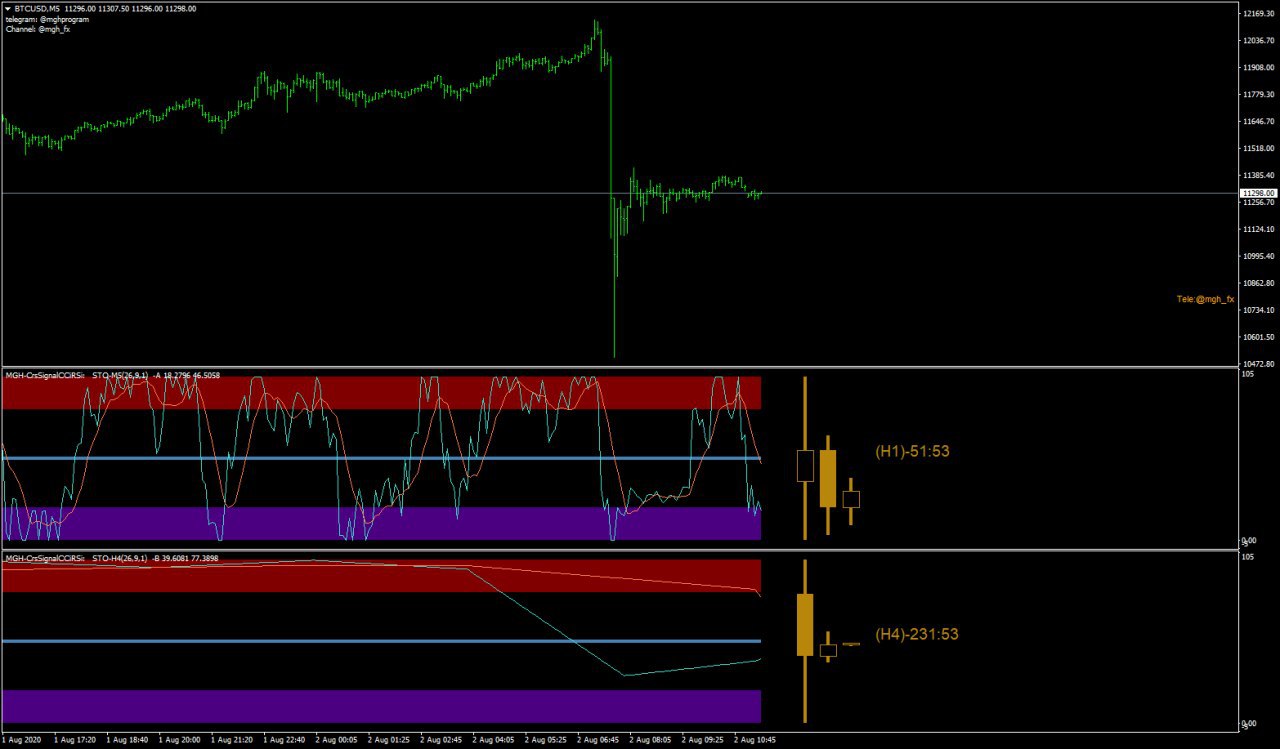
Task: Click the '1 Aug 2020' time axis label
Action: click(22, 741)
